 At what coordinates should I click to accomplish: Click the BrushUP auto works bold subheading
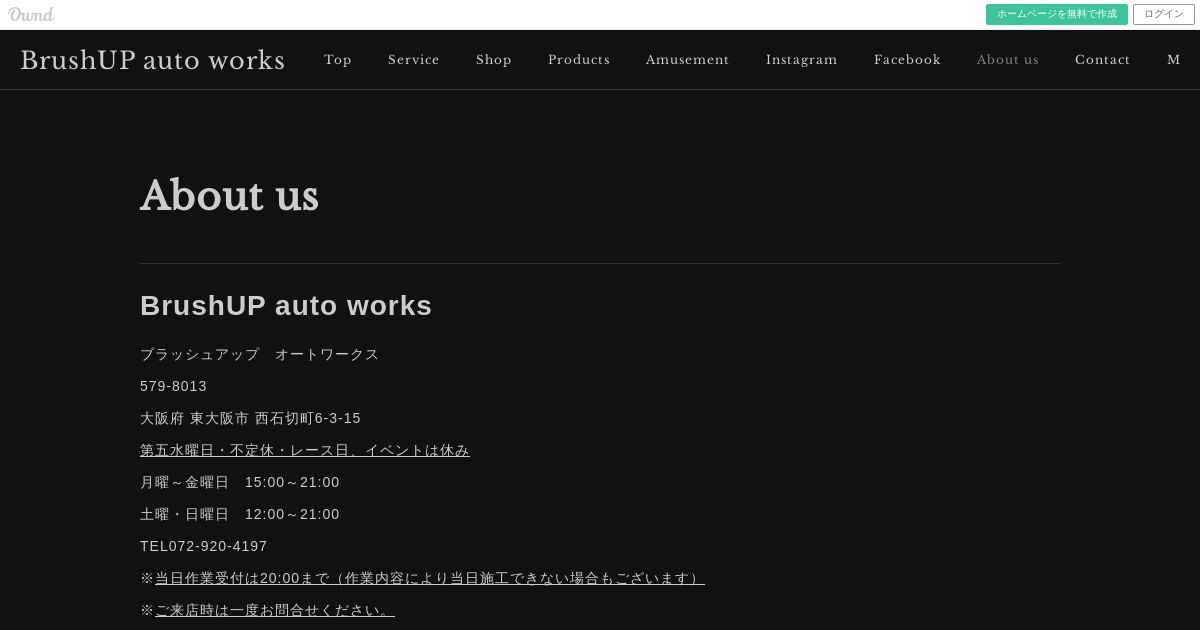pyautogui.click(x=286, y=306)
